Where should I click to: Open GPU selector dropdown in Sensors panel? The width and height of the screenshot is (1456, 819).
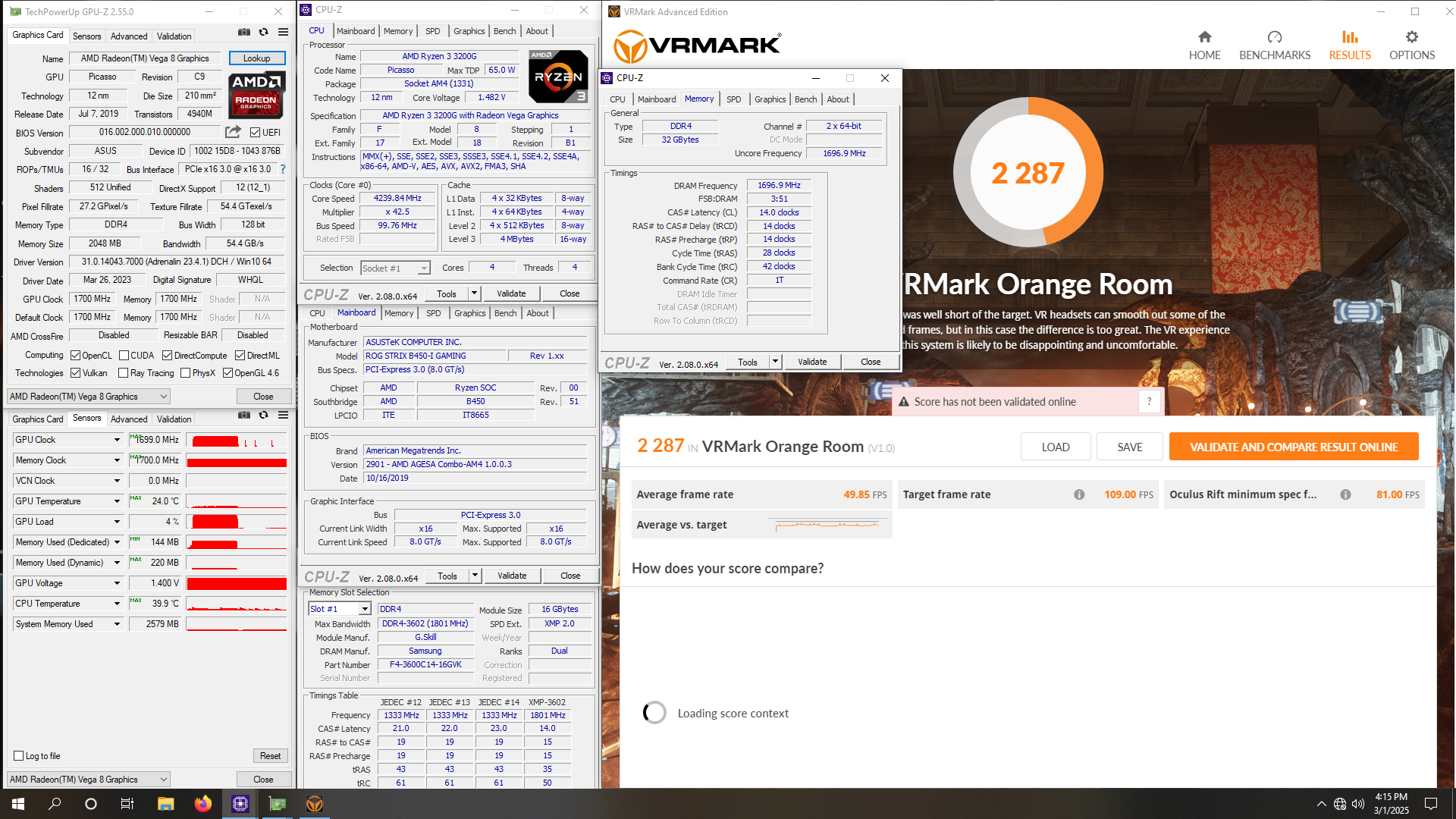(x=89, y=779)
